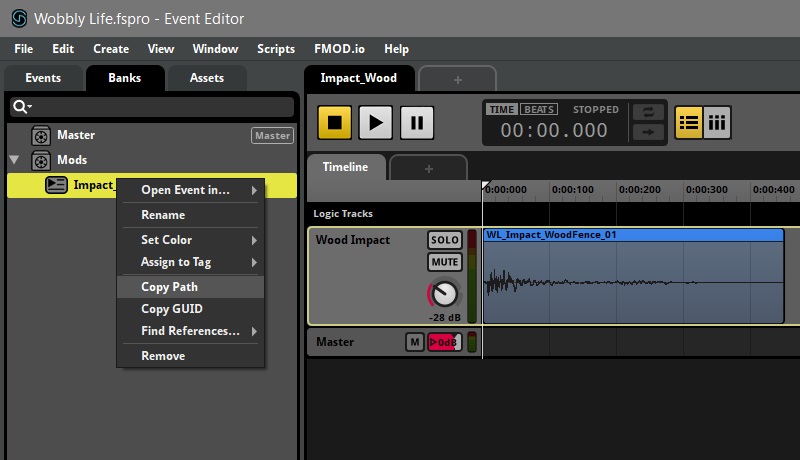Click the -28 dB volume value
The width and height of the screenshot is (800, 460).
[x=444, y=317]
